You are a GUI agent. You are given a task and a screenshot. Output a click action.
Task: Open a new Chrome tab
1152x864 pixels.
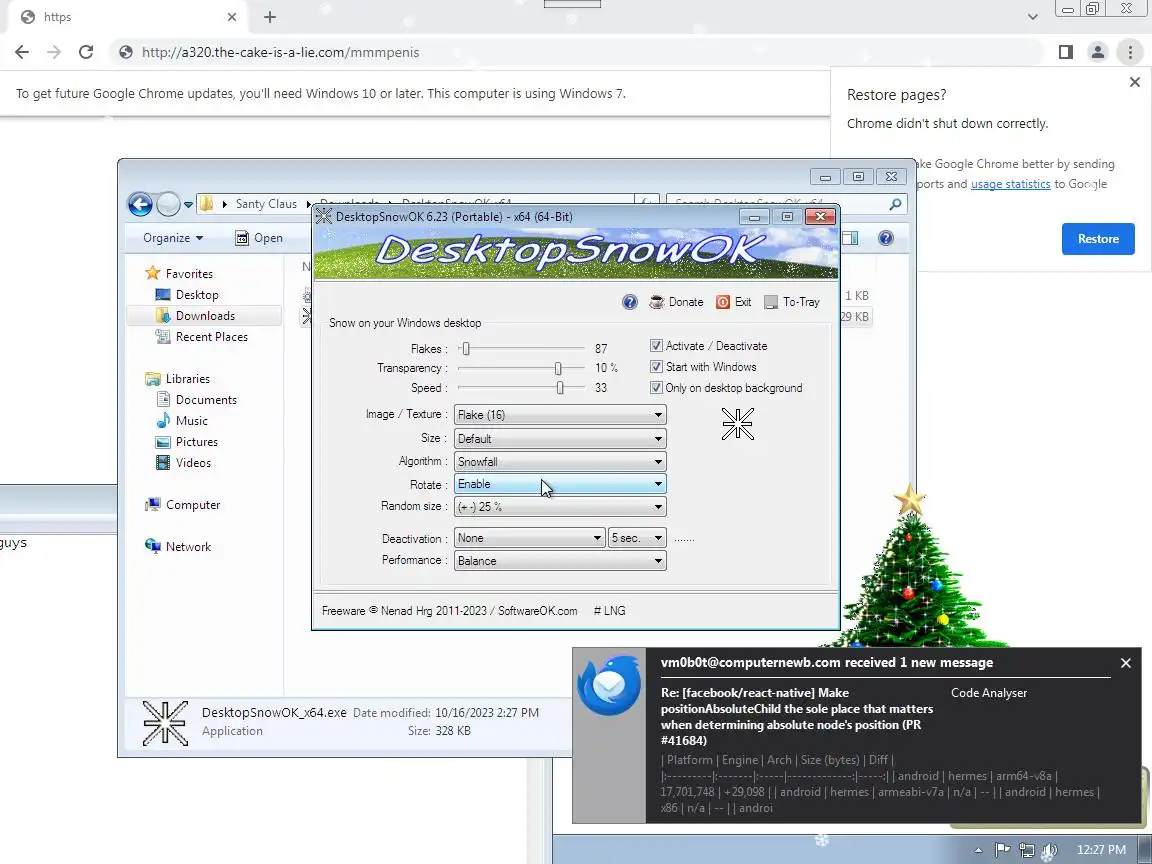tap(270, 17)
